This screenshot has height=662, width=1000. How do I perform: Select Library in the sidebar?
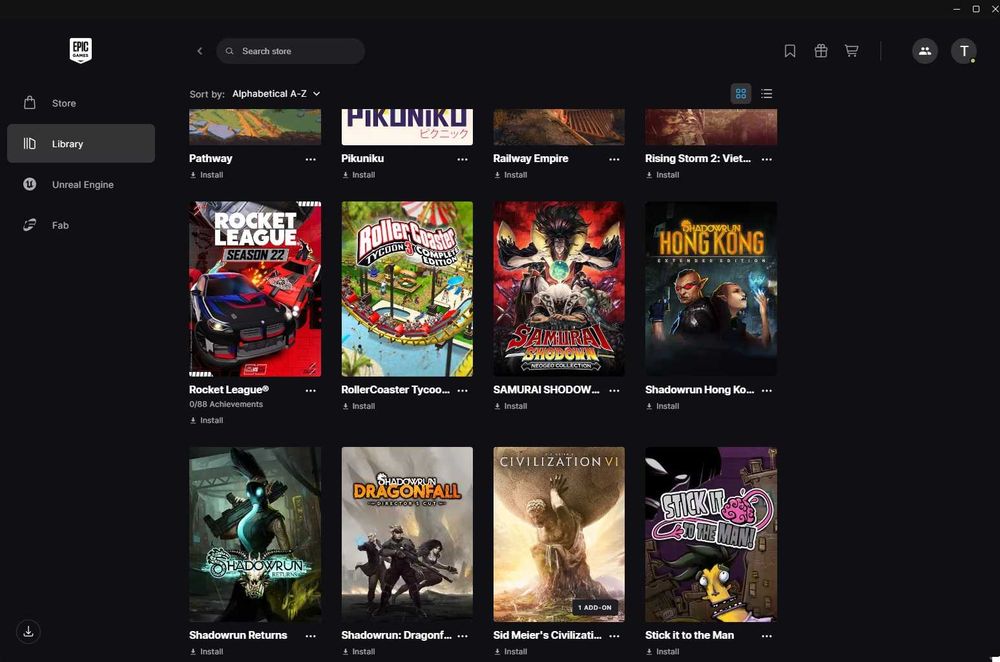(81, 143)
